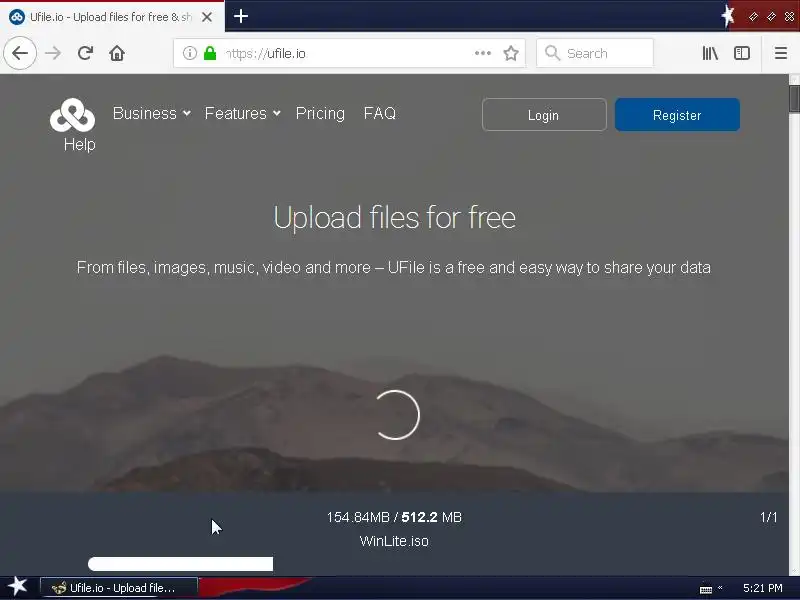Screen dimensions: 800x600
Task: Click the 1/1 file counter
Action: tap(768, 517)
